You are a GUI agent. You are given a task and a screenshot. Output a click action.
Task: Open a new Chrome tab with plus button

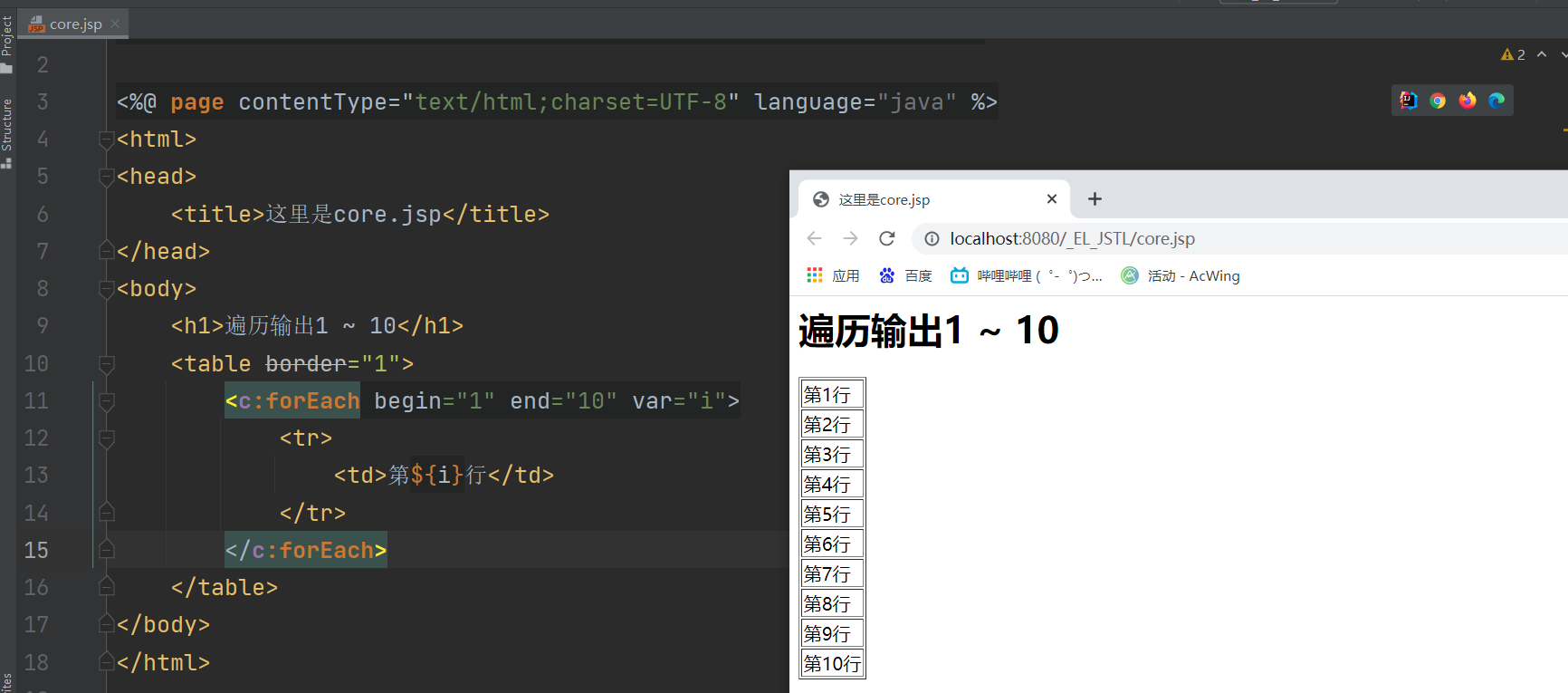click(1095, 198)
